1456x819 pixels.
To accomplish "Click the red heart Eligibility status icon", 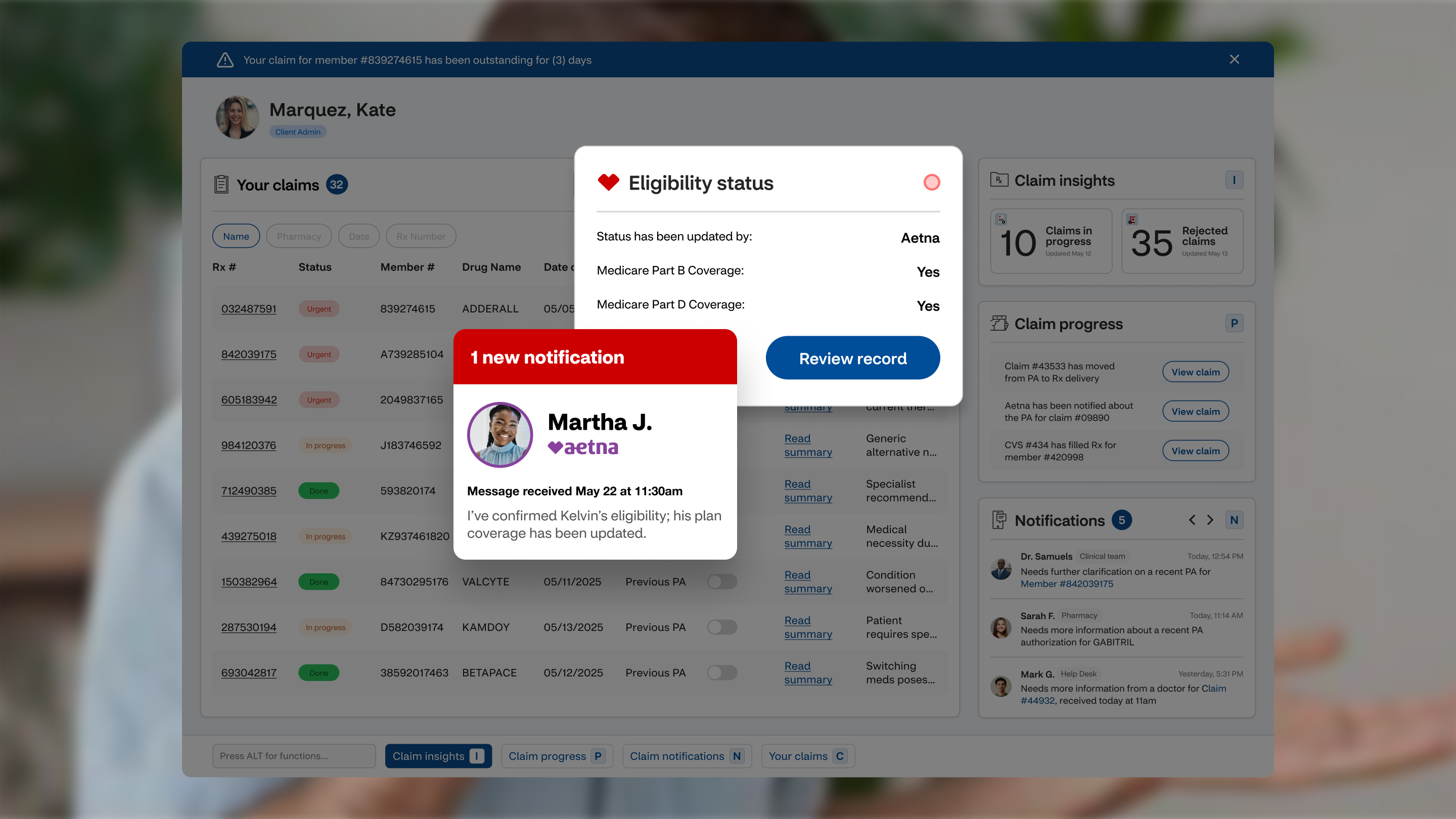I will pyautogui.click(x=608, y=182).
